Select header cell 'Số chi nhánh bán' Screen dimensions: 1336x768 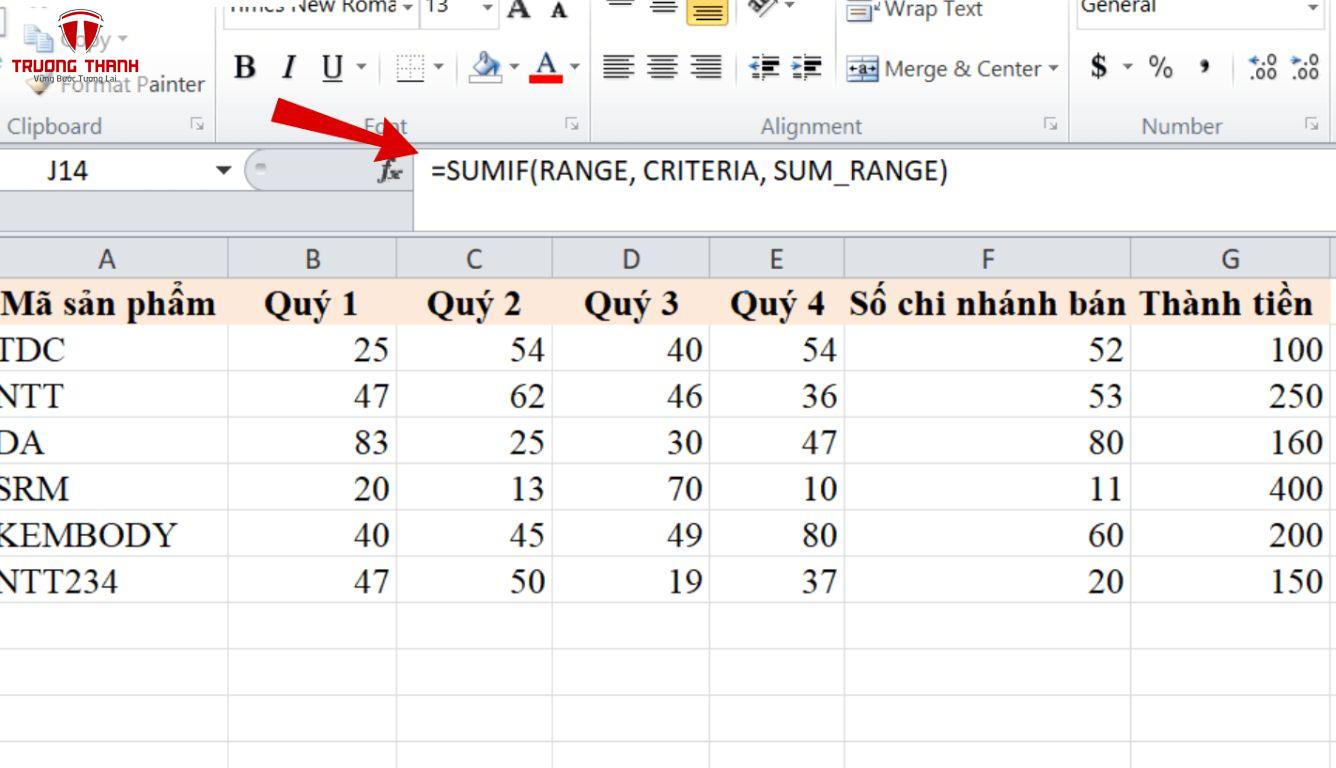tap(988, 303)
